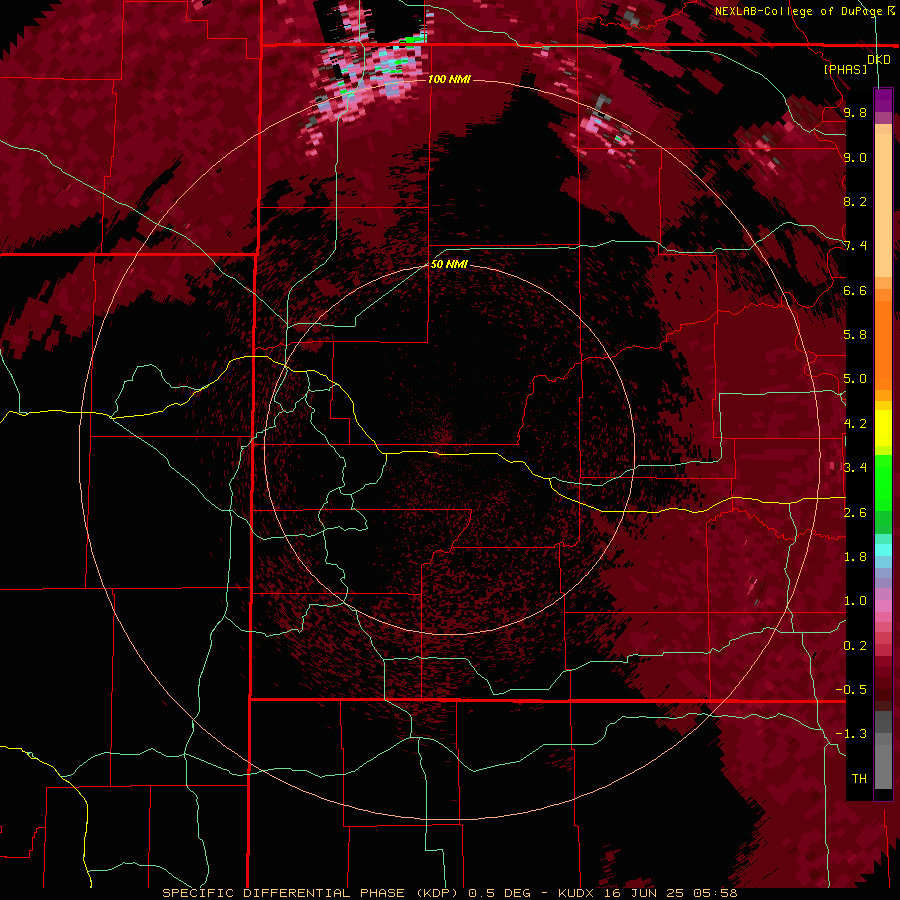Click the 0.2 scale value
The height and width of the screenshot is (900, 900).
855,645
